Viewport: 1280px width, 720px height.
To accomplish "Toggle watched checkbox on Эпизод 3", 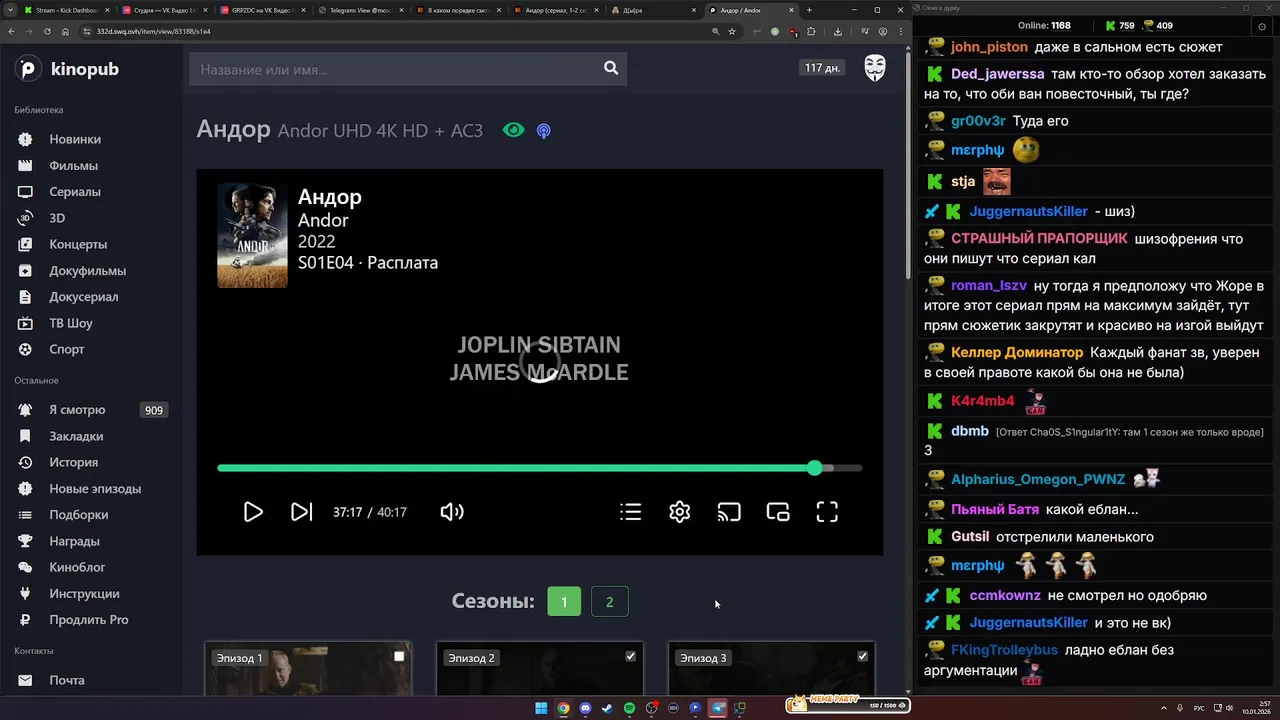I will point(862,657).
